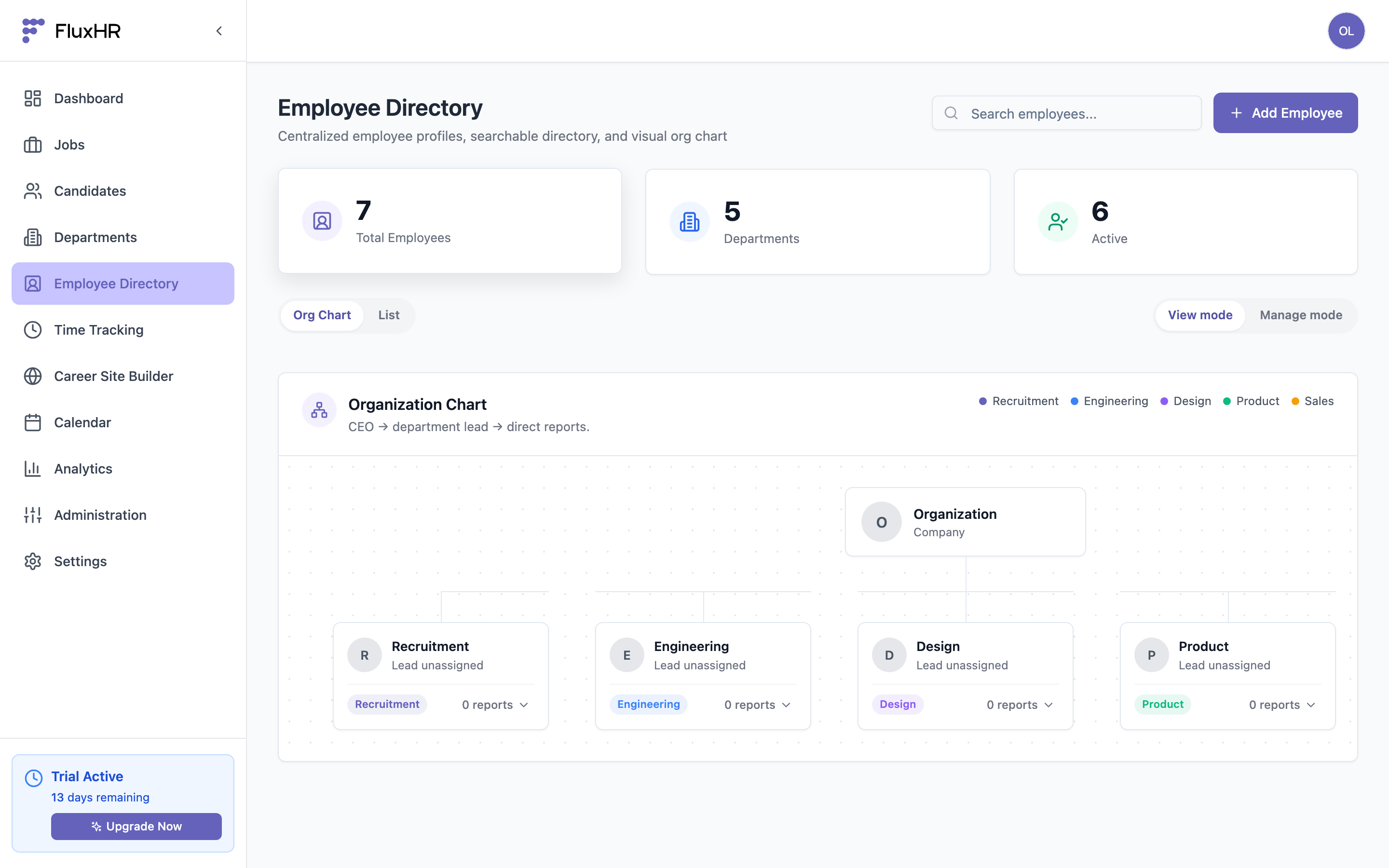Click the Engineering legend color dot
The image size is (1389, 868).
click(1075, 401)
